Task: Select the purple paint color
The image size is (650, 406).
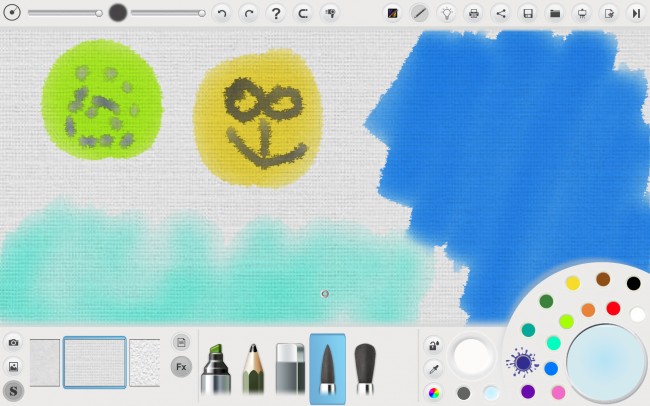Action: pos(528,391)
